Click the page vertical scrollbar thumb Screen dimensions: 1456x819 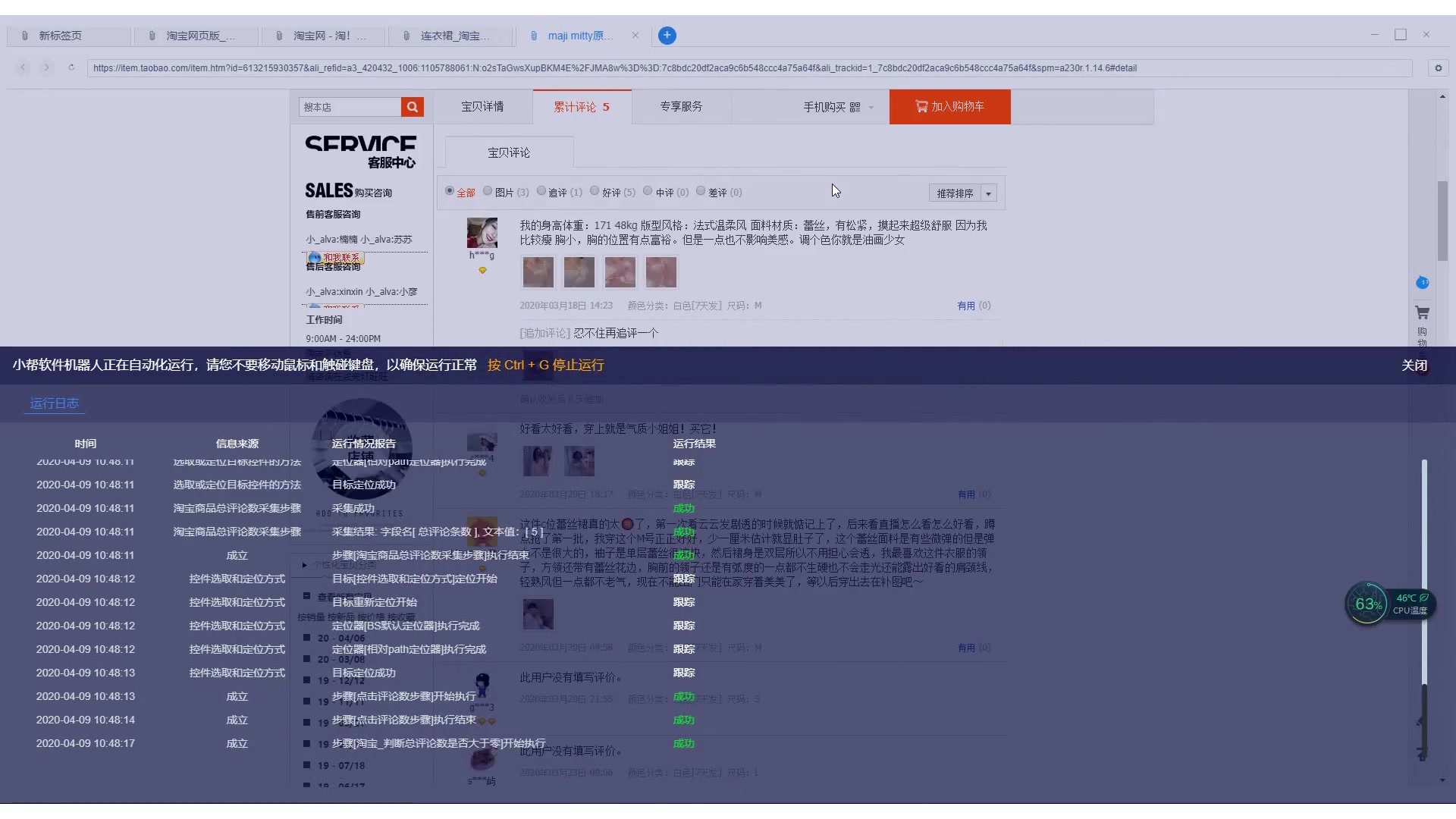point(1442,221)
